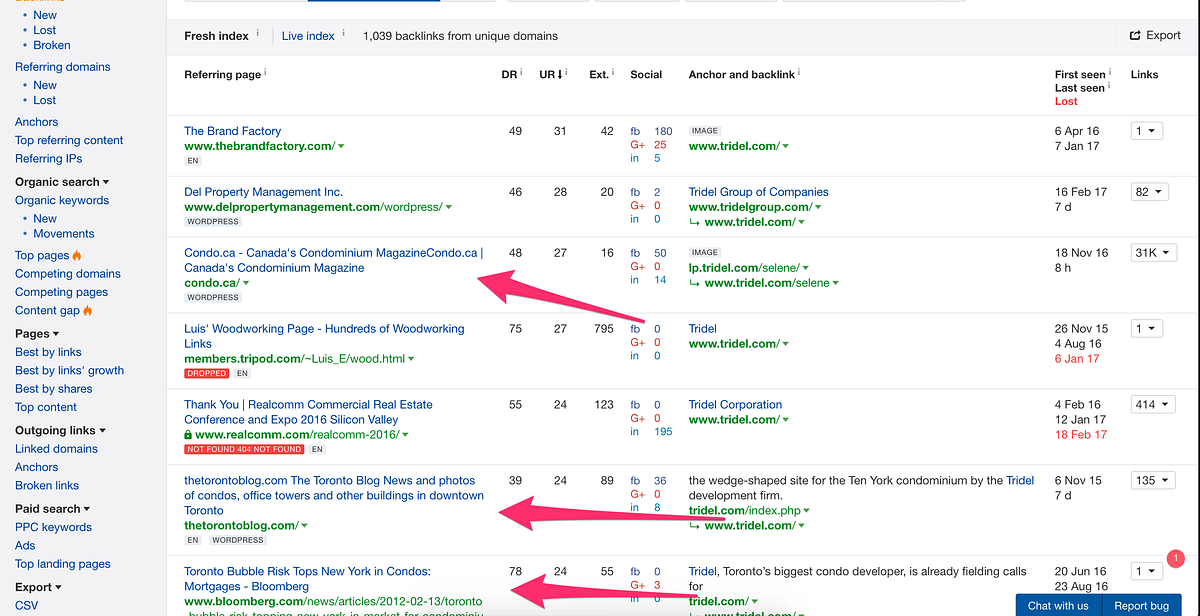
Task: Select the Fresh index tab
Action: pos(216,36)
